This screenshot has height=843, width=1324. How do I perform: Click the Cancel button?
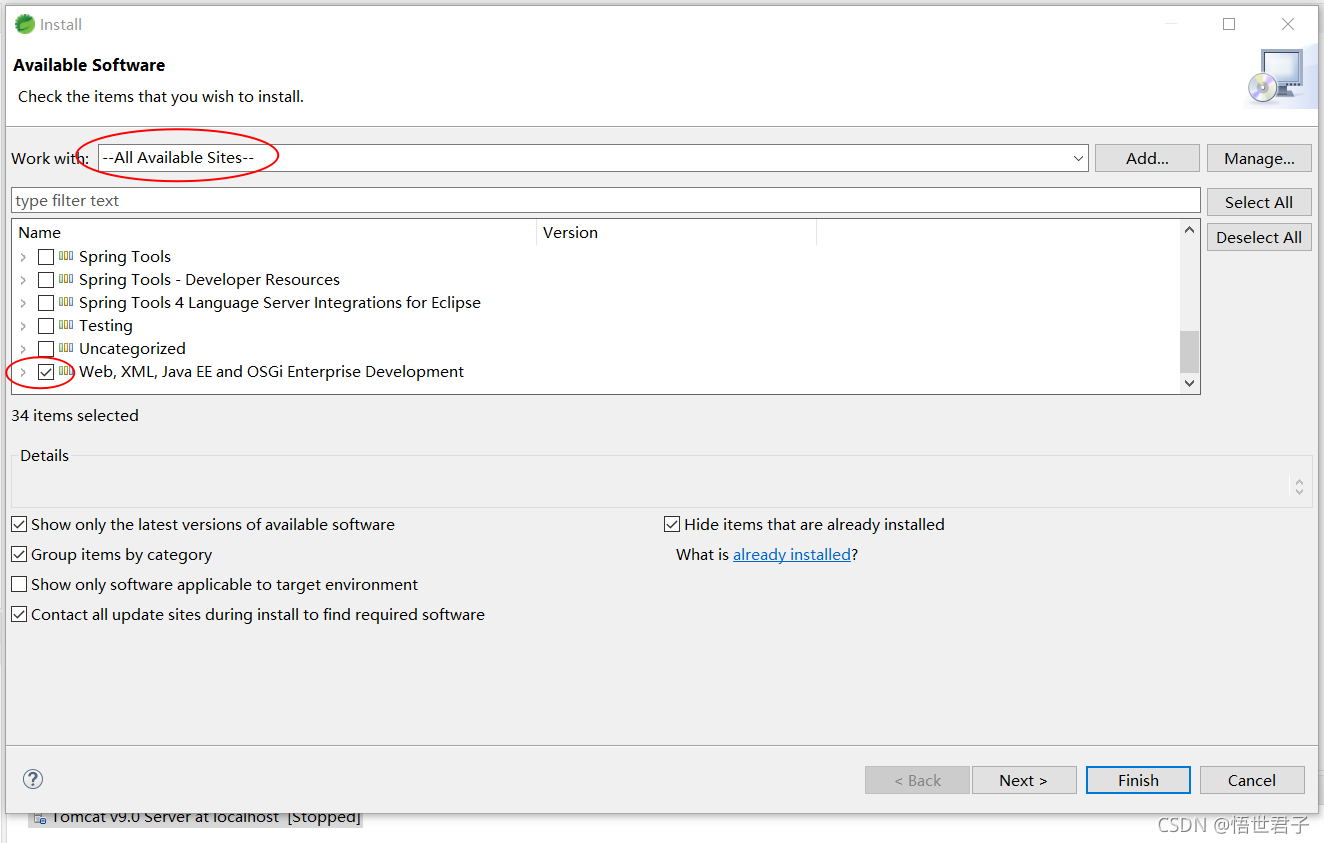1252,780
